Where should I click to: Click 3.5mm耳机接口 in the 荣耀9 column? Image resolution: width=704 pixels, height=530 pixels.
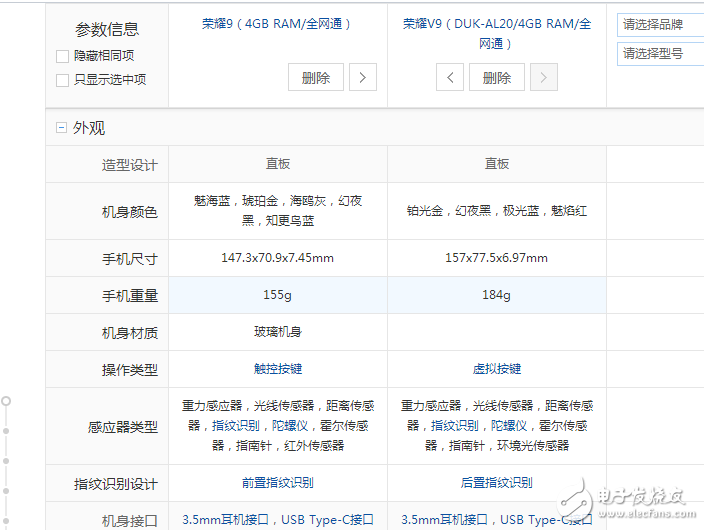[x=225, y=520]
